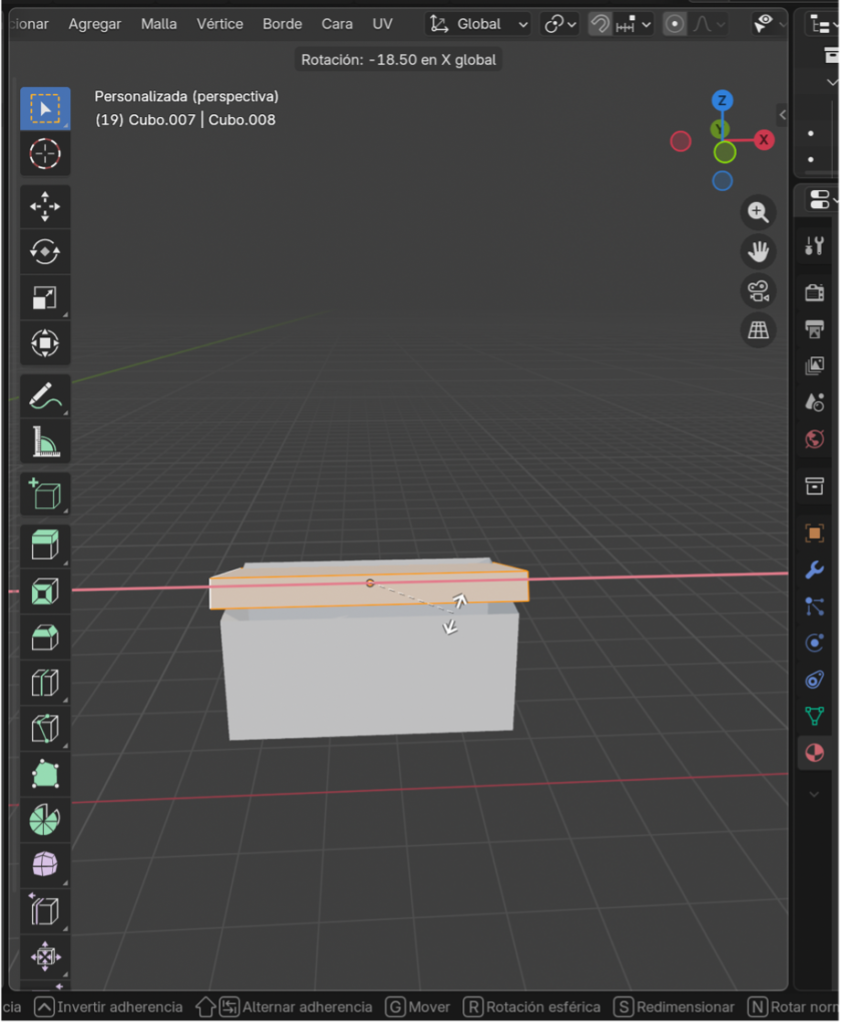Image resolution: width=842 pixels, height=1024 pixels.
Task: Select the Box Select tool
Action: (x=45, y=109)
